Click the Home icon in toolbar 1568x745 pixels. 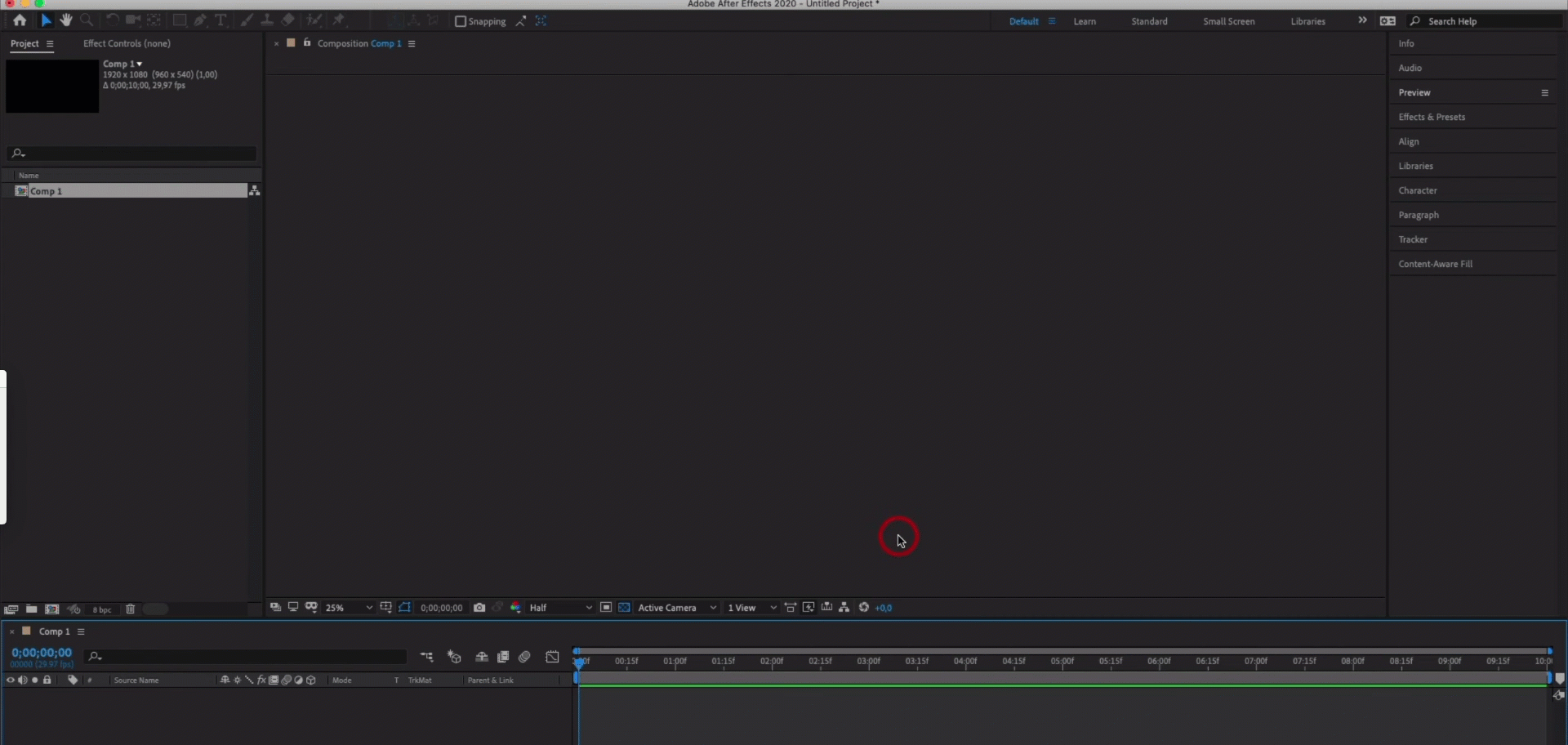pyautogui.click(x=20, y=20)
